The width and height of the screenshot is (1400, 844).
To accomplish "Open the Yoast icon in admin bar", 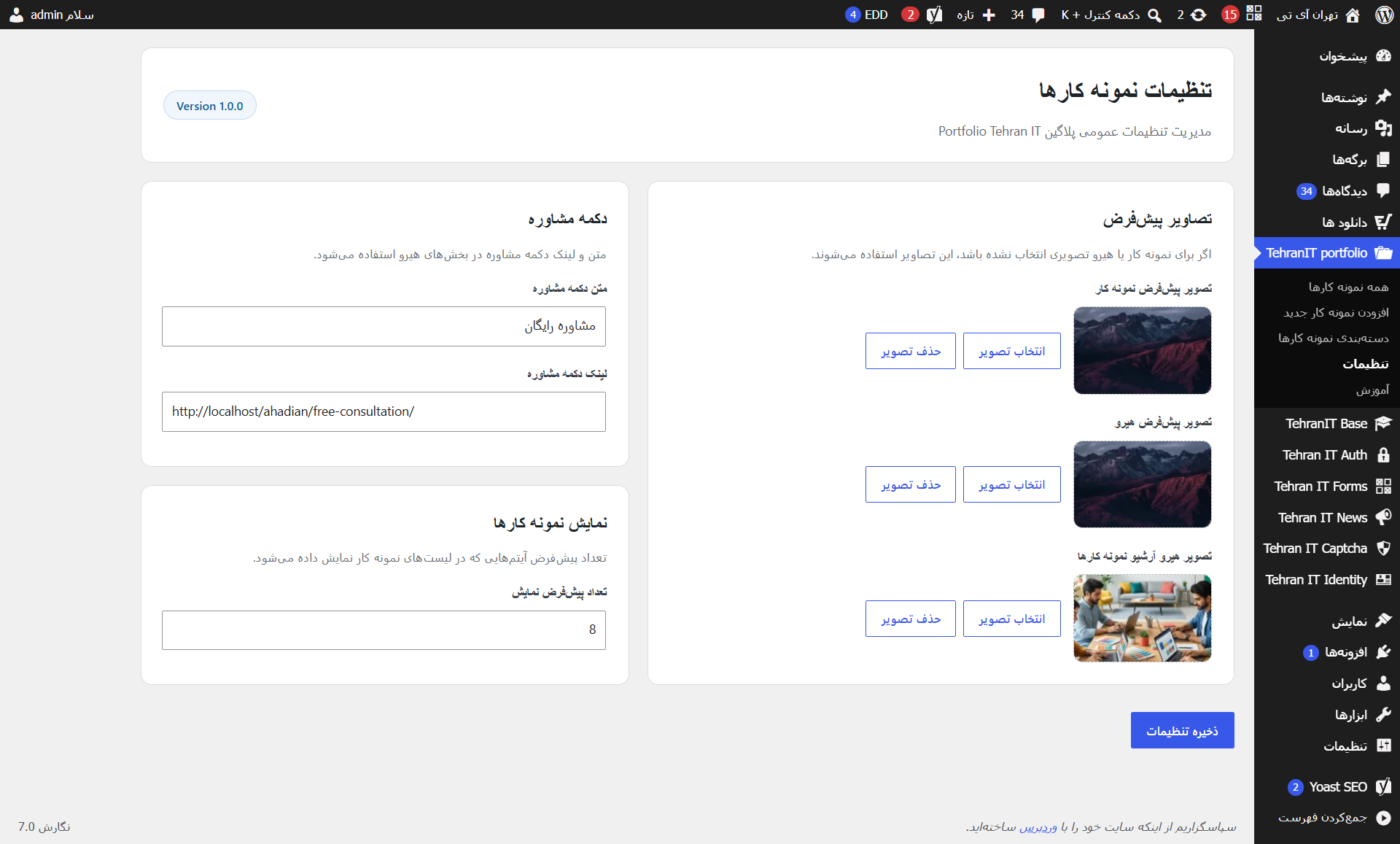I will (935, 15).
